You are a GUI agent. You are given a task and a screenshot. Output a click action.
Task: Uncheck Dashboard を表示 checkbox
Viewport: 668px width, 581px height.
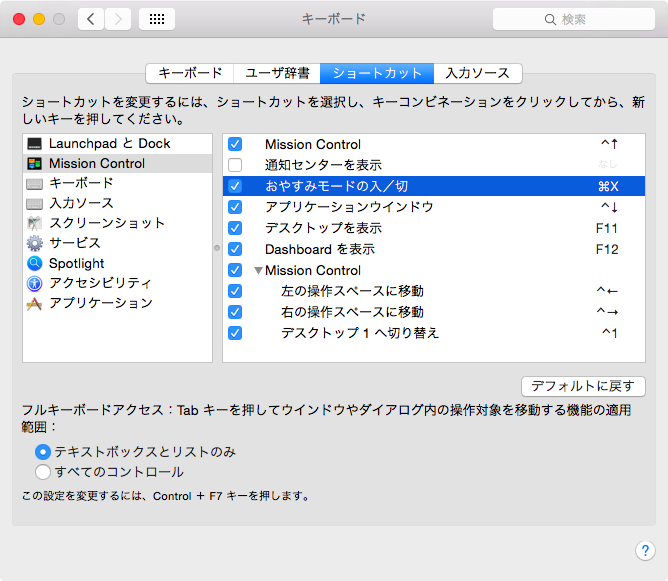coord(235,249)
